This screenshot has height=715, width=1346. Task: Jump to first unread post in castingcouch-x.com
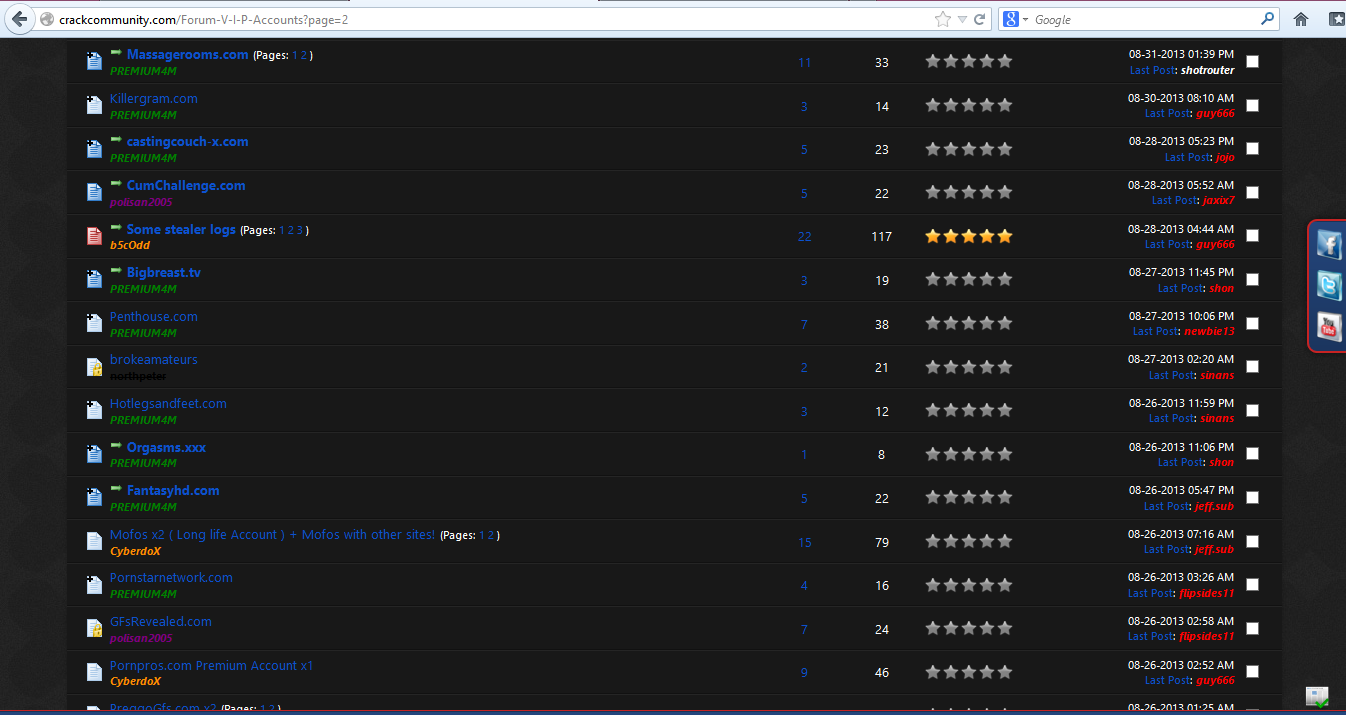pyautogui.click(x=116, y=139)
